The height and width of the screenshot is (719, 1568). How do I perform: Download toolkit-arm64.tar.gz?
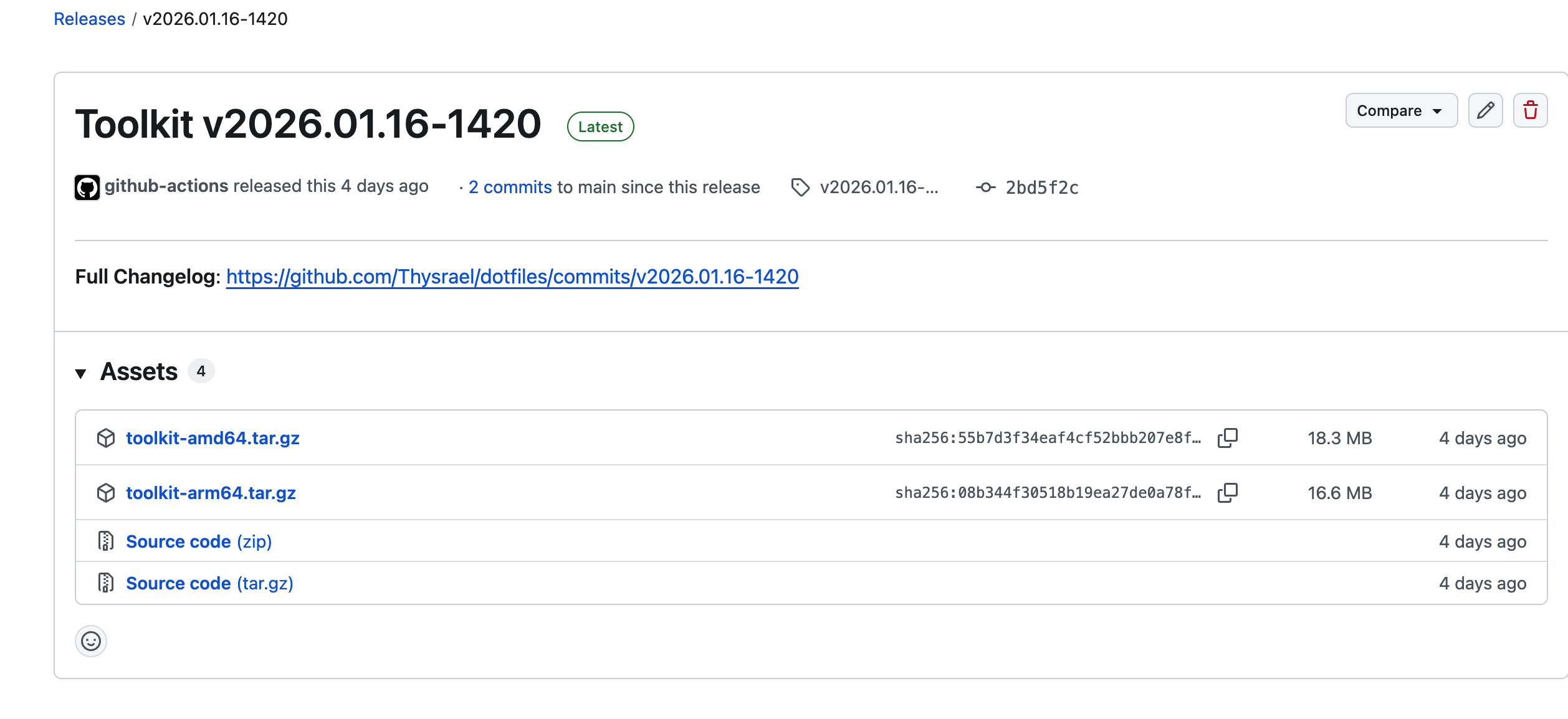[x=211, y=493]
